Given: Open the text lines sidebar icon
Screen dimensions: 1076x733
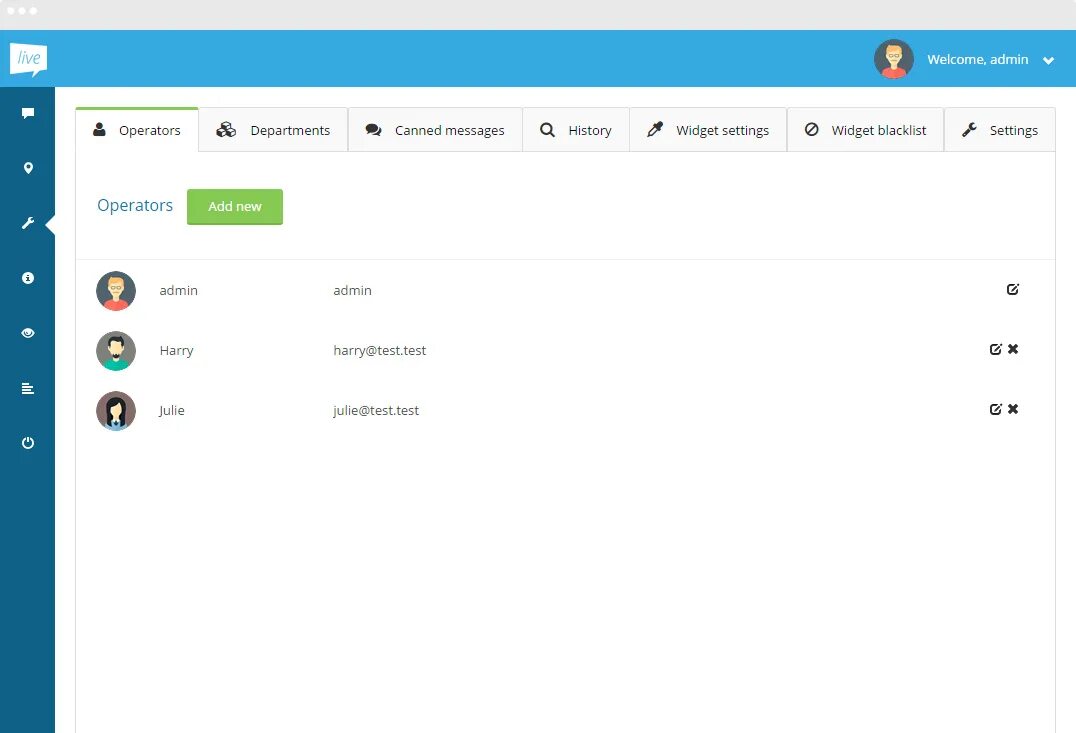Looking at the screenshot, I should click(x=28, y=388).
